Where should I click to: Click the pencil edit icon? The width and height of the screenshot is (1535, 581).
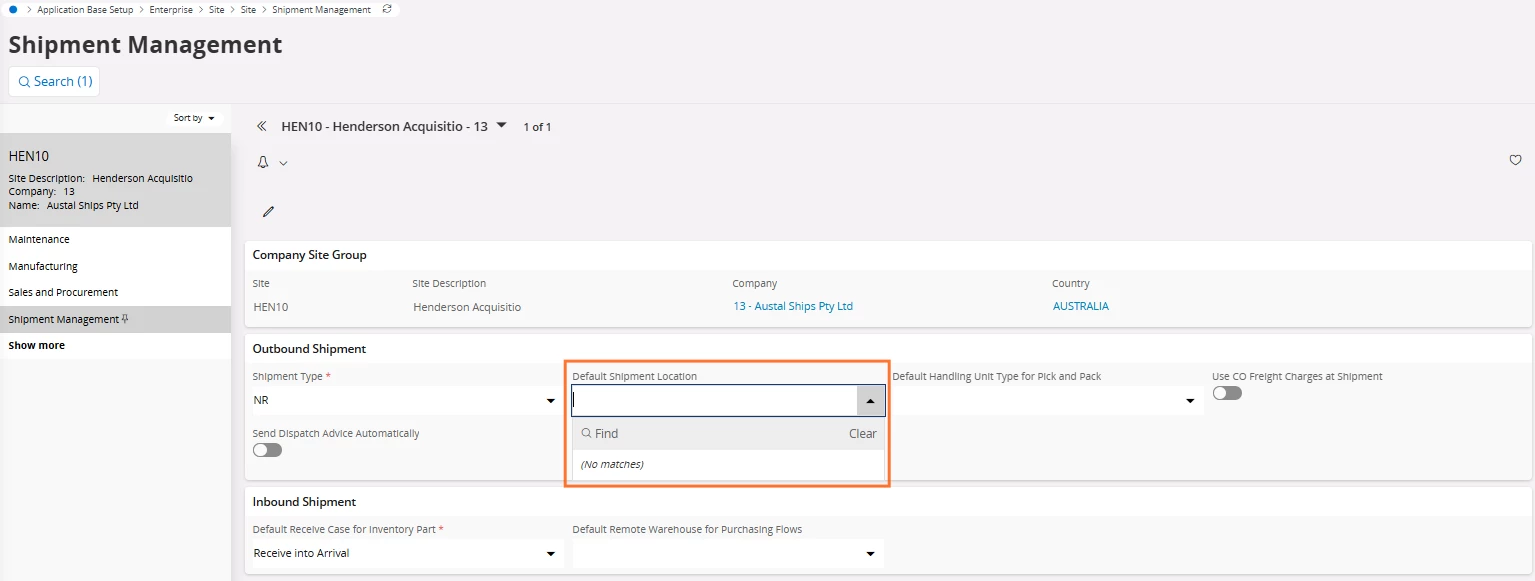268,212
